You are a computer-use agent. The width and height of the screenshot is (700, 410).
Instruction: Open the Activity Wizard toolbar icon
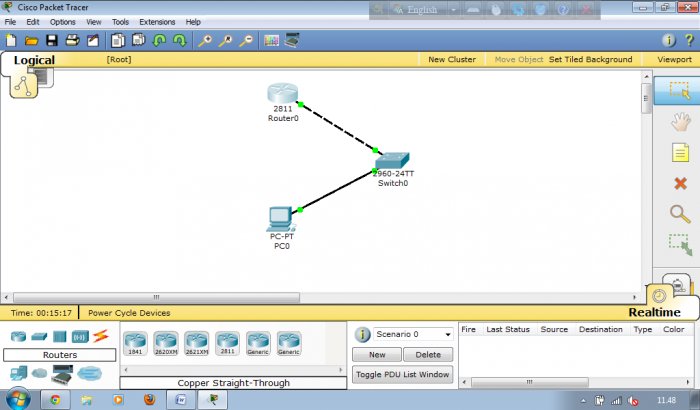point(93,41)
